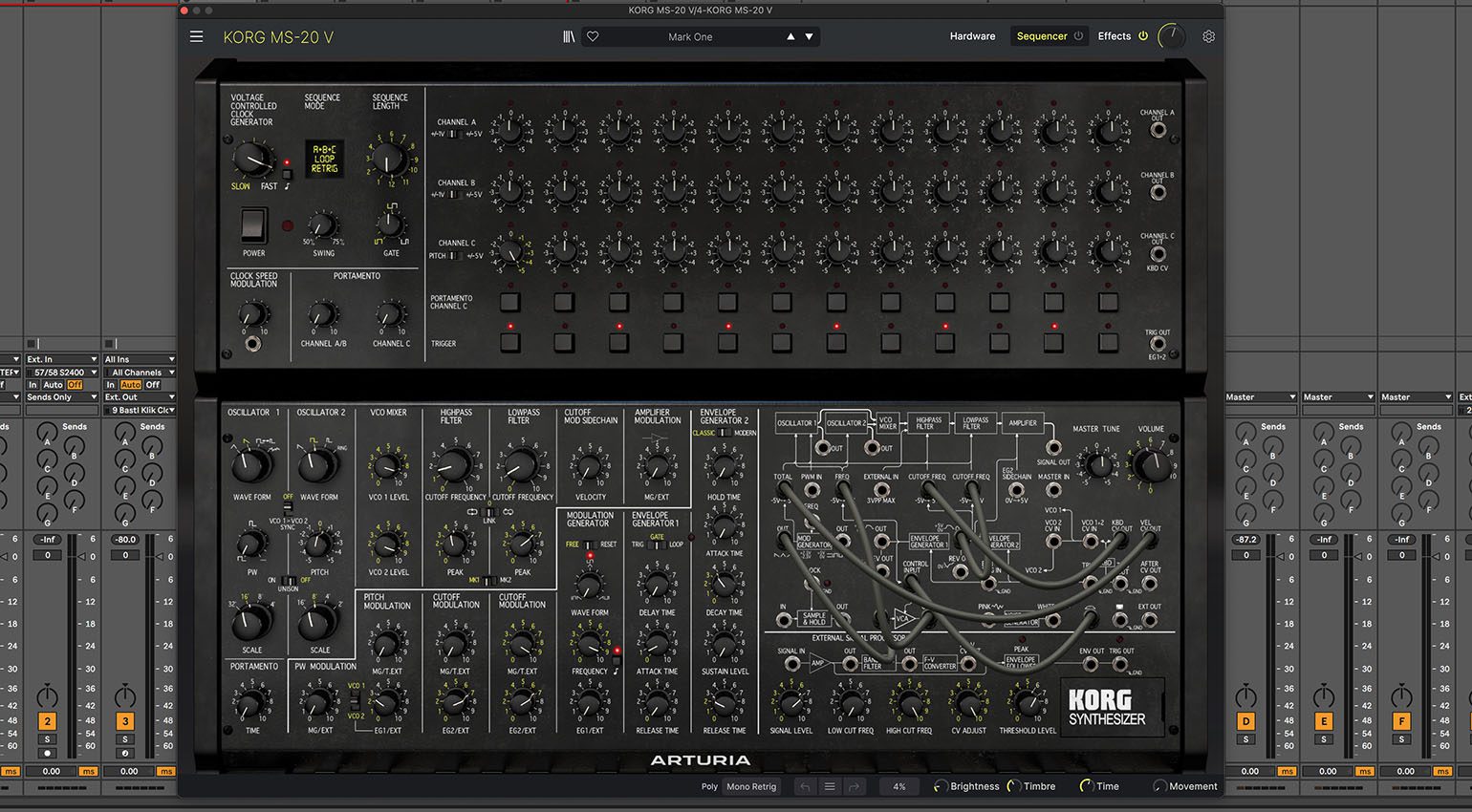
Task: Click the undo arrow in the lower toolbar
Action: pyautogui.click(x=805, y=786)
